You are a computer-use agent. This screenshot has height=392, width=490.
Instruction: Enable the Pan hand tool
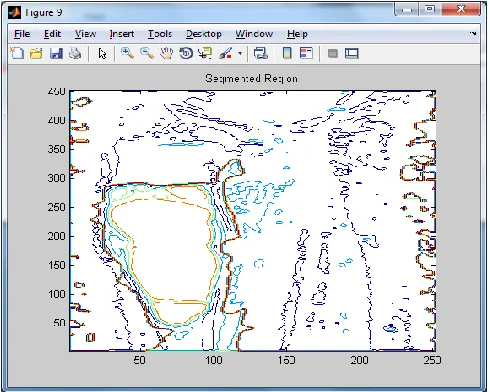[166, 53]
